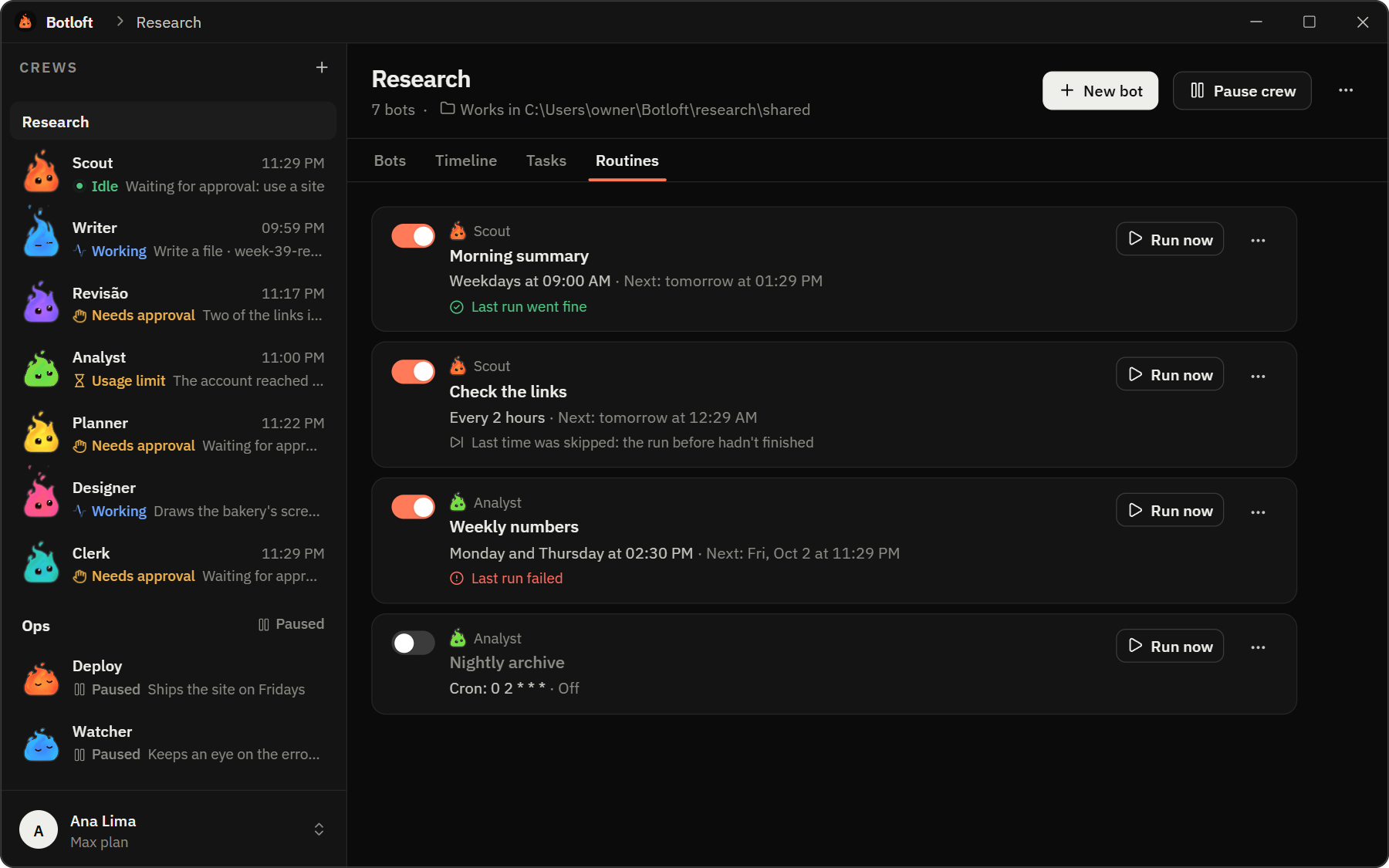Screen dimensions: 1389x868
Task: Collapse the Research crew section header
Action: pos(173,122)
